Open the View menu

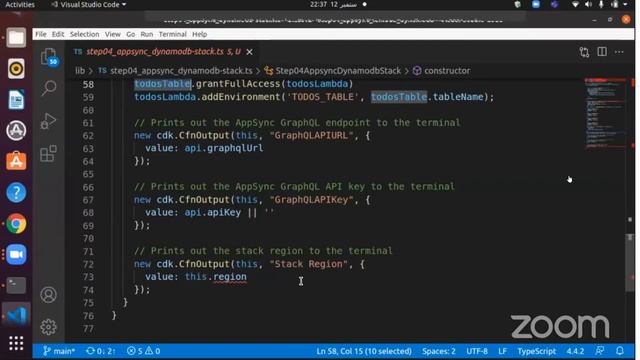[x=113, y=34]
